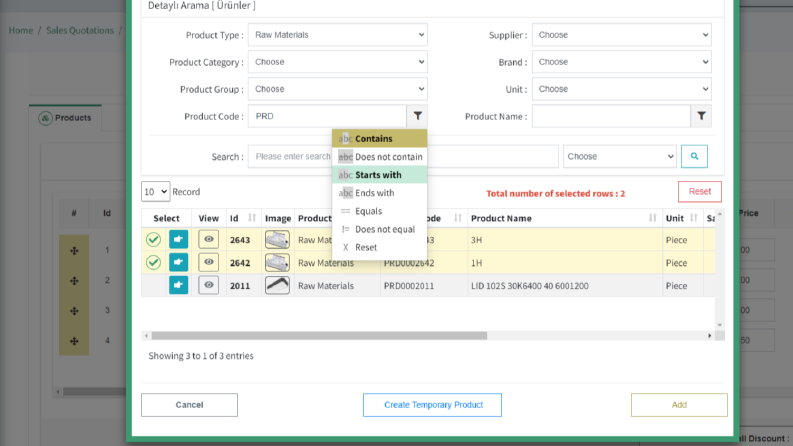
Task: Click blue select arrow for row 2643
Action: tap(178, 239)
